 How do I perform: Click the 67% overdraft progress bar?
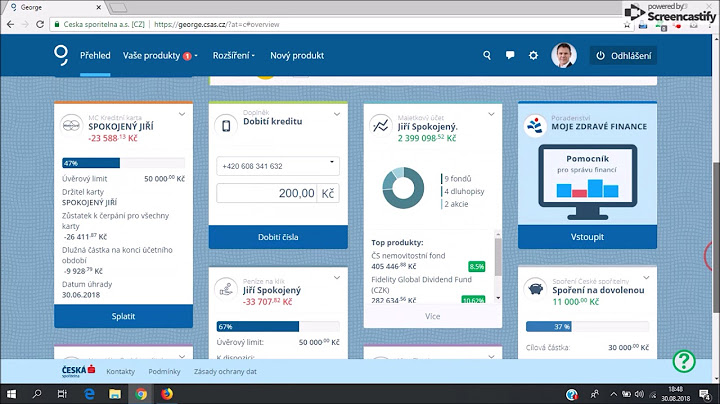pyautogui.click(x=278, y=326)
